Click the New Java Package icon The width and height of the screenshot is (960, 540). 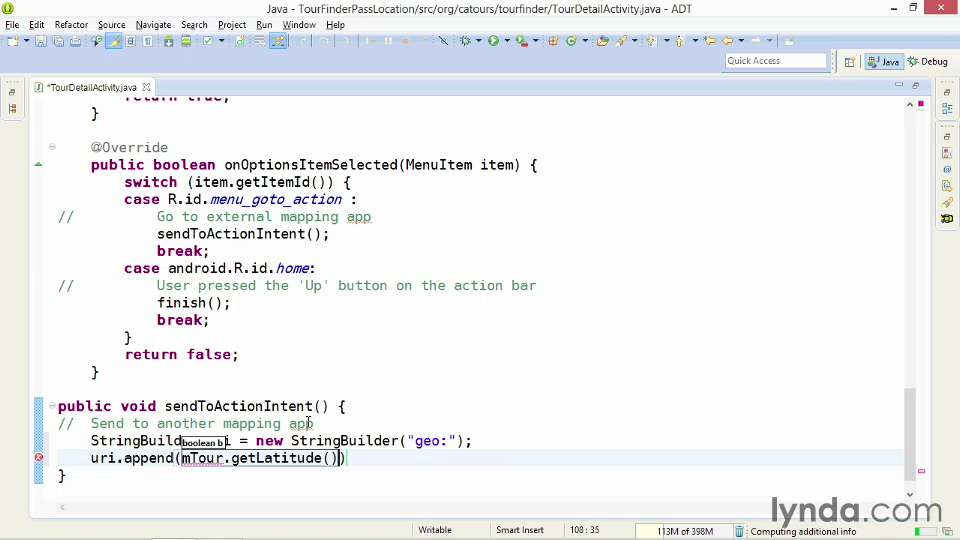click(x=553, y=41)
